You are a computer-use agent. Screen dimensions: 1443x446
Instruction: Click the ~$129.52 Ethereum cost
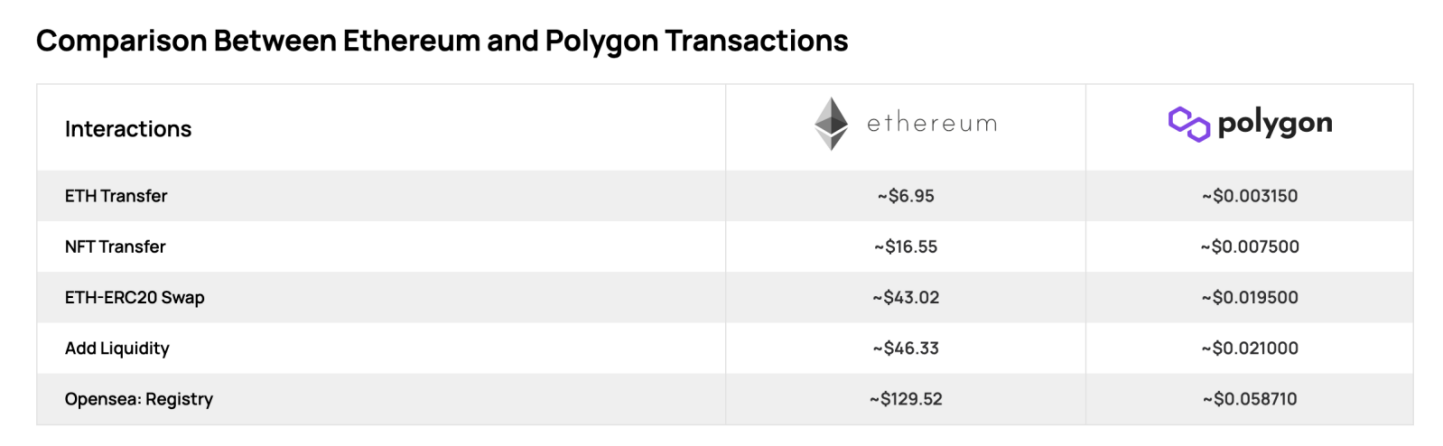(x=906, y=399)
